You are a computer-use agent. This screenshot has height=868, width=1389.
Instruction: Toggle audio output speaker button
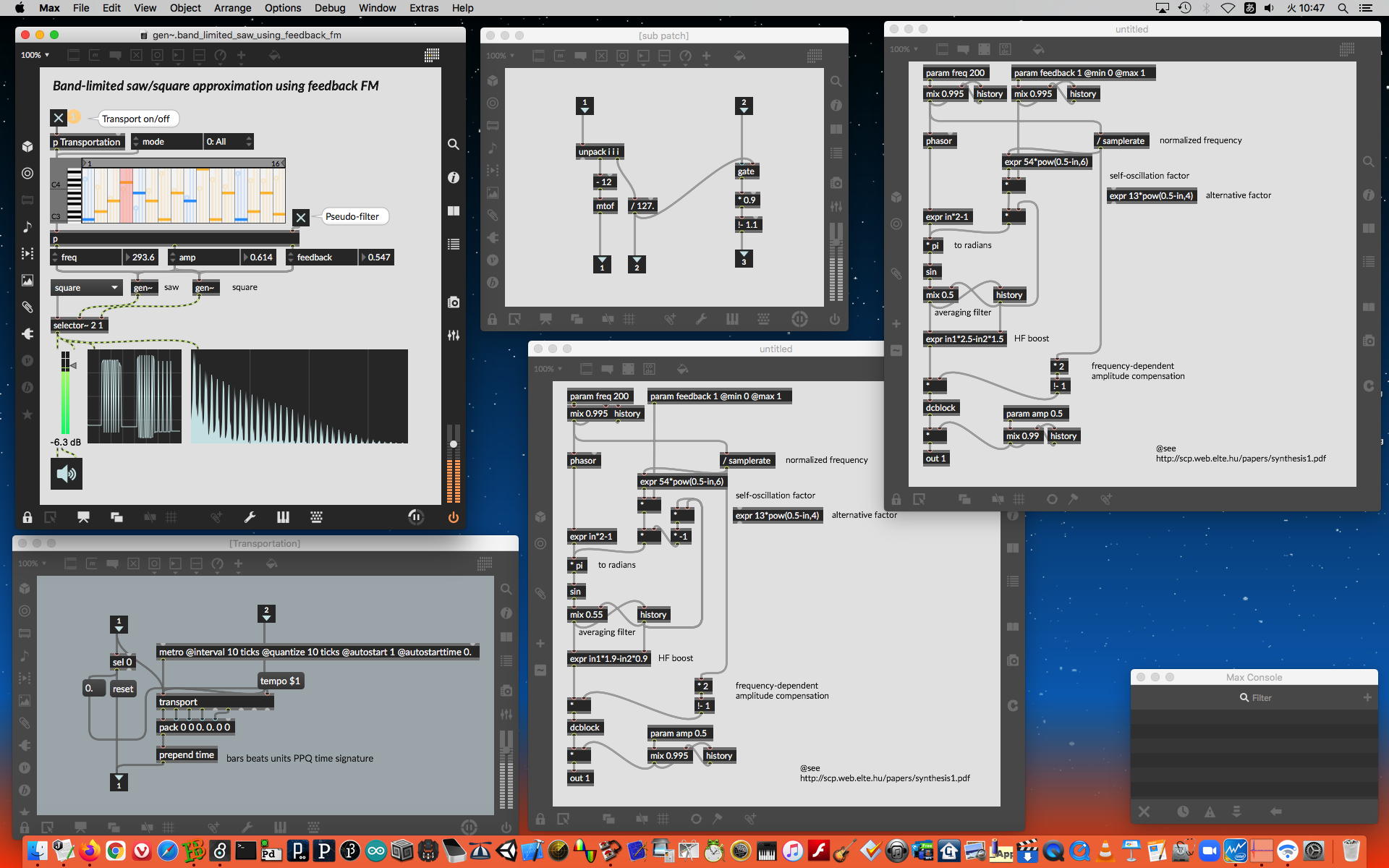tap(67, 474)
